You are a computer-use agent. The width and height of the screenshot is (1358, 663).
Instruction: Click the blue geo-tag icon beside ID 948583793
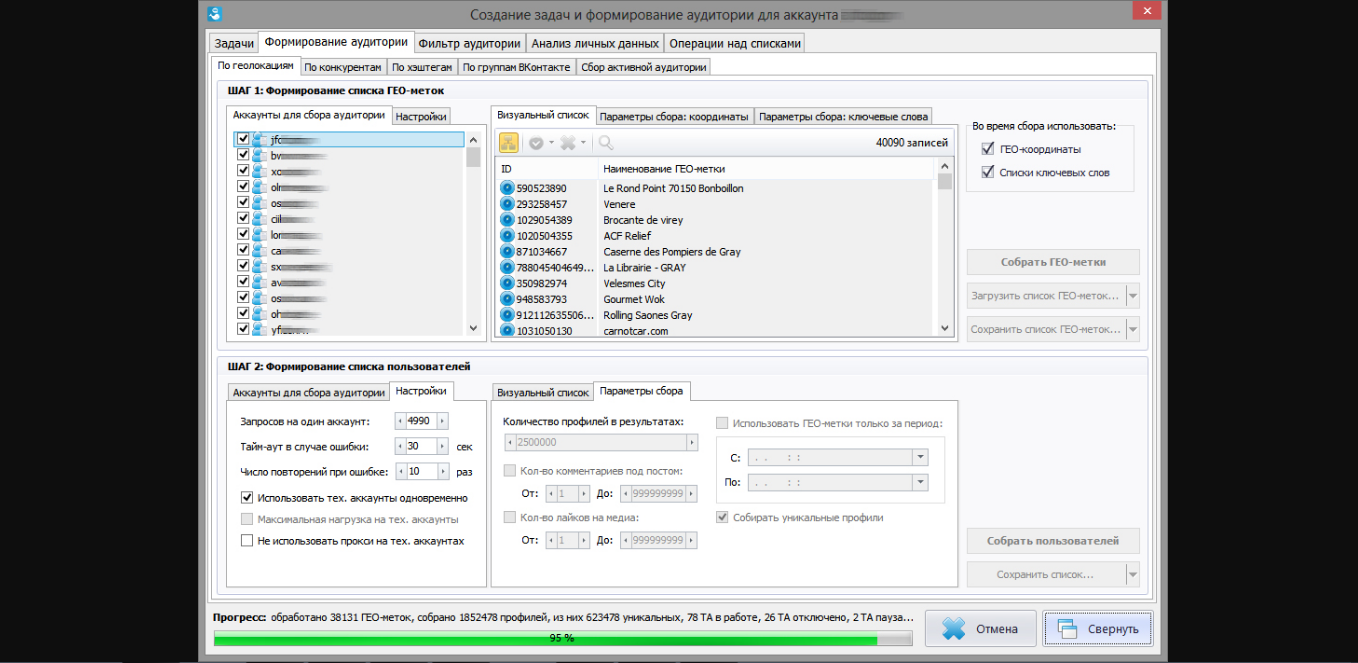coord(506,299)
